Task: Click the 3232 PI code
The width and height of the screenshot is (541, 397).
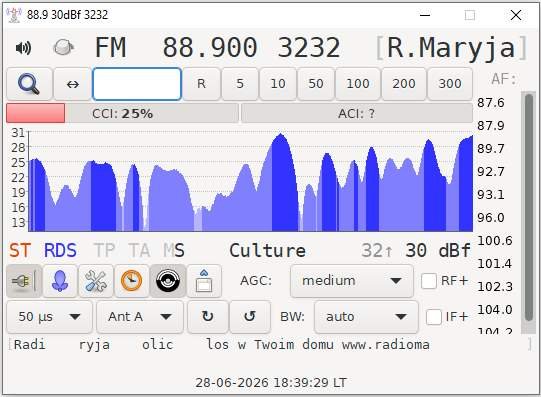Action: 309,47
